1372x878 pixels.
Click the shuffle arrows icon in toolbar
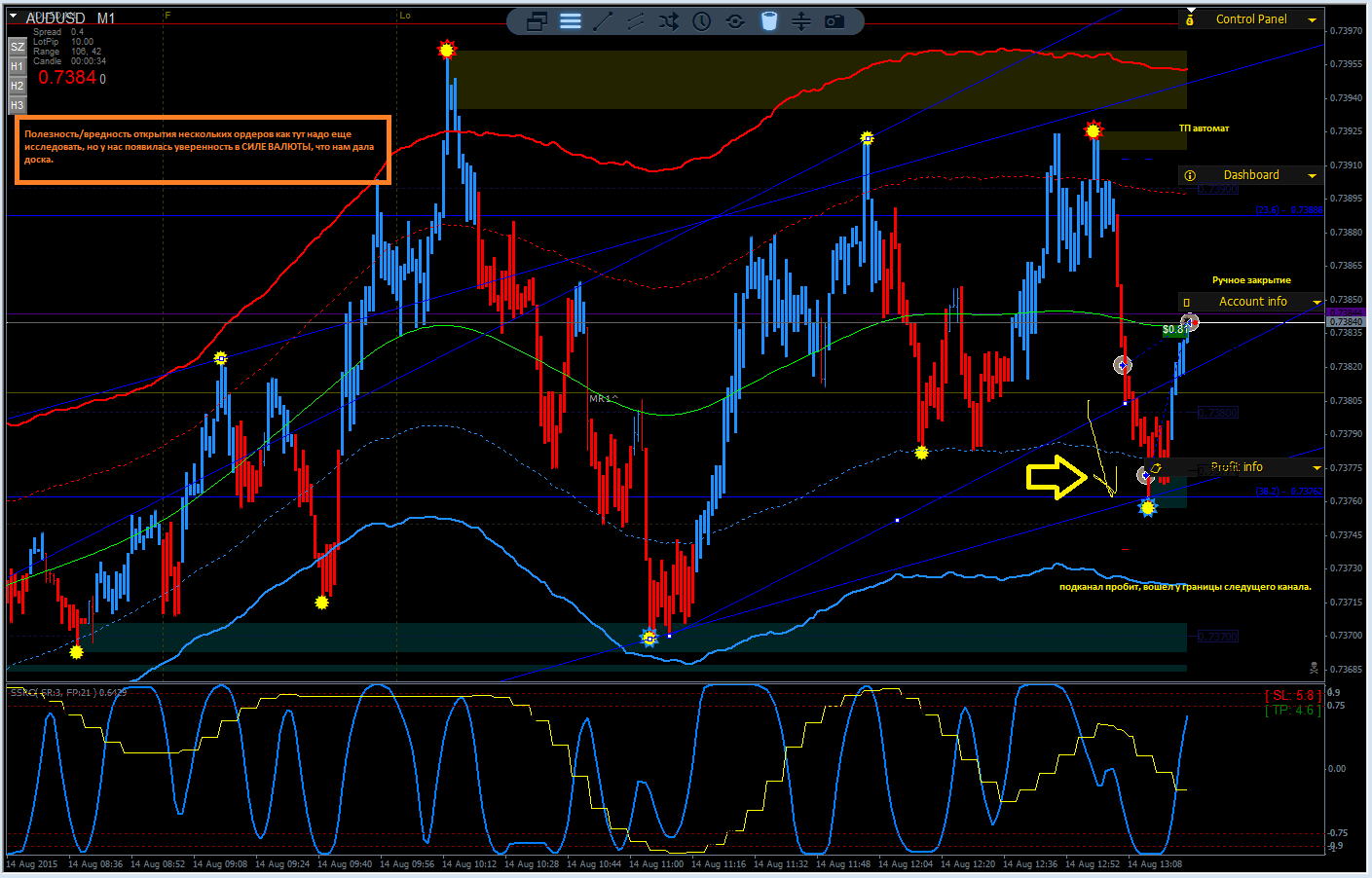click(x=668, y=21)
